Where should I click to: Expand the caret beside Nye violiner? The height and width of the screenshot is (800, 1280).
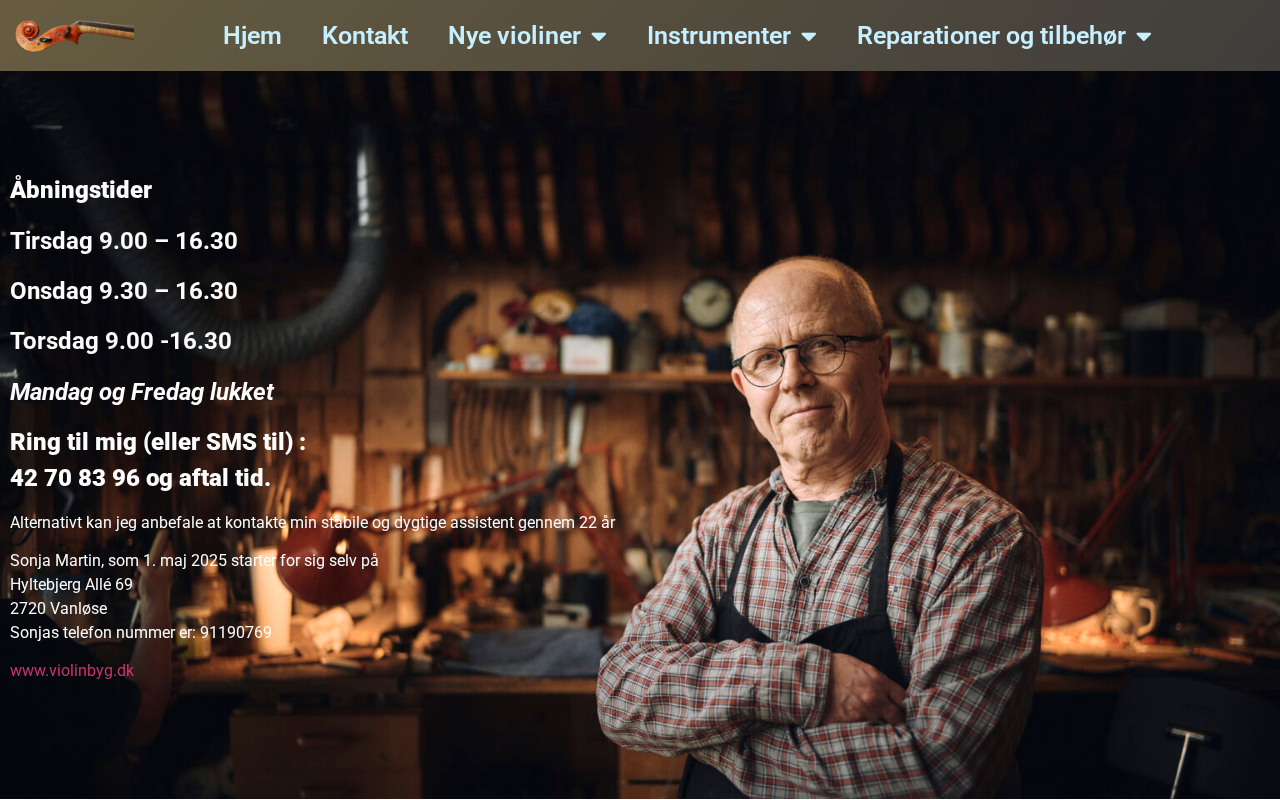[599, 36]
